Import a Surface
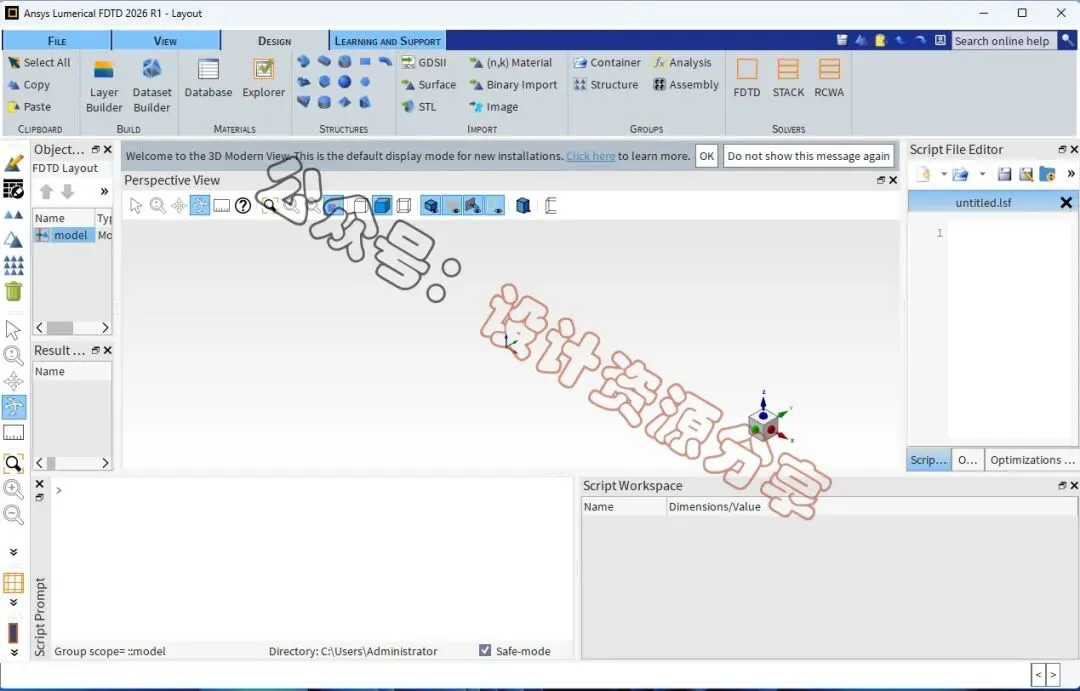1080x691 pixels. click(428, 85)
